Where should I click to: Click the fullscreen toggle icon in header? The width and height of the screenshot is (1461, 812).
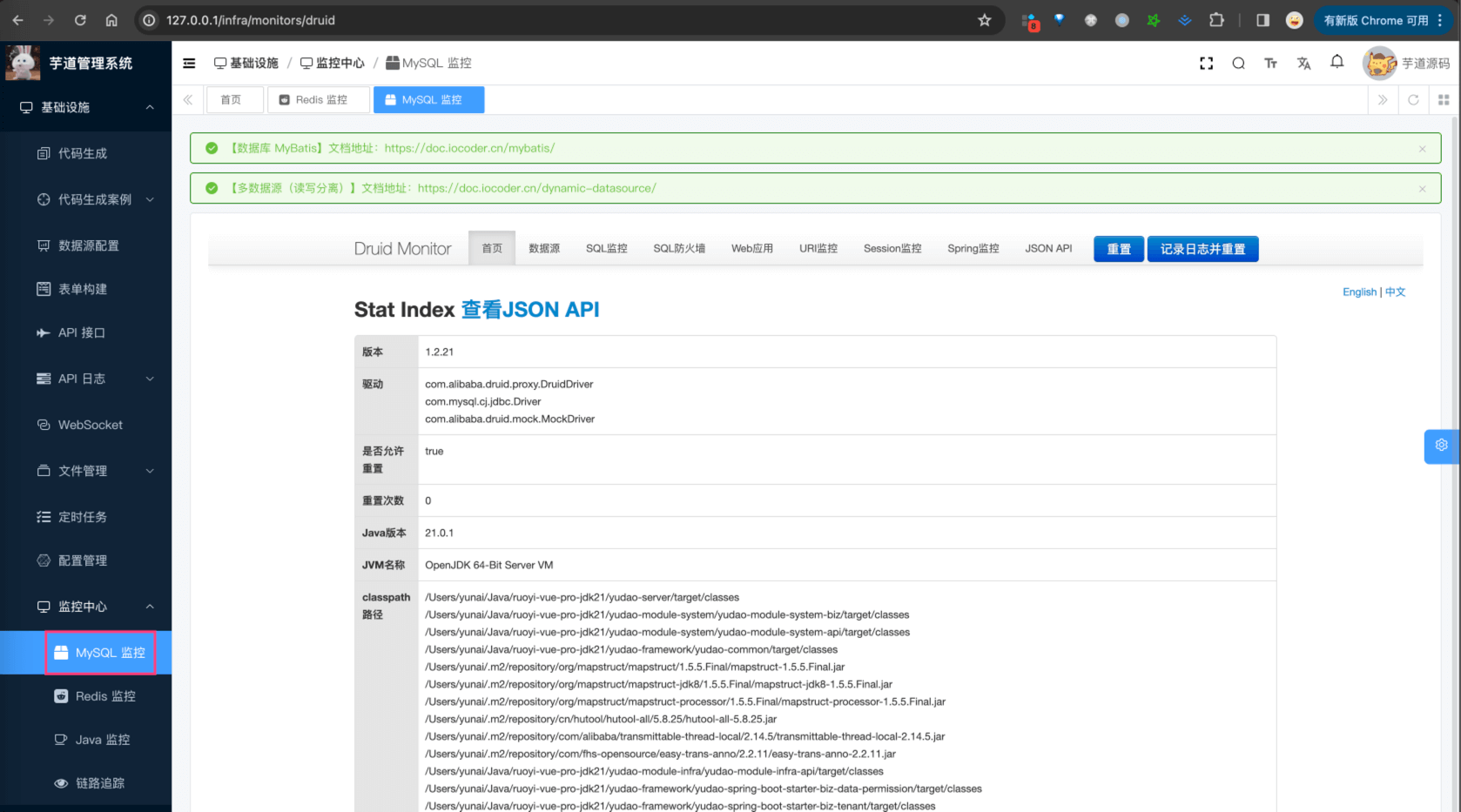pos(1206,64)
